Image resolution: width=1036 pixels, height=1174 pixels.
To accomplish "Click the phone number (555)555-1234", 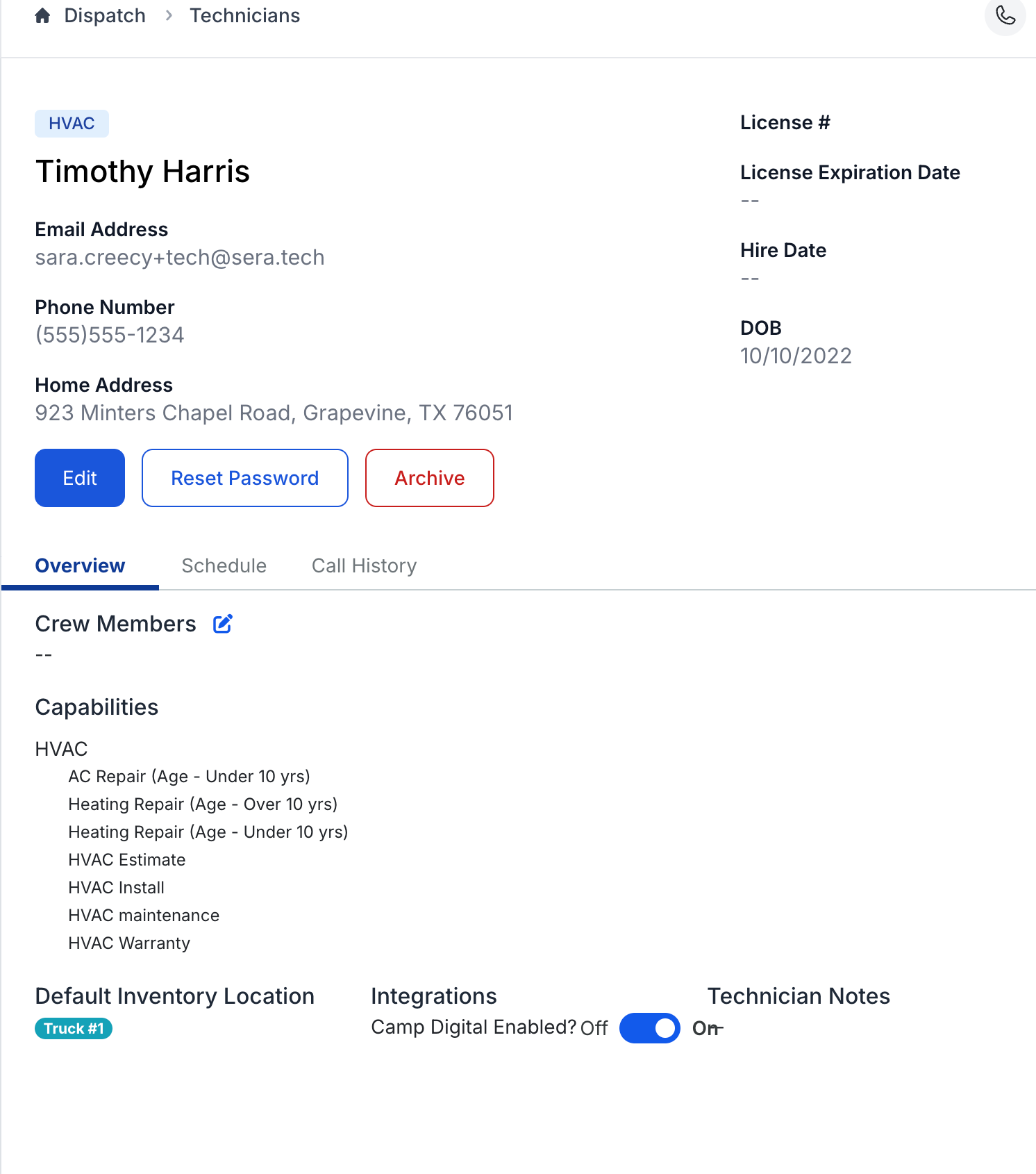I will [110, 336].
